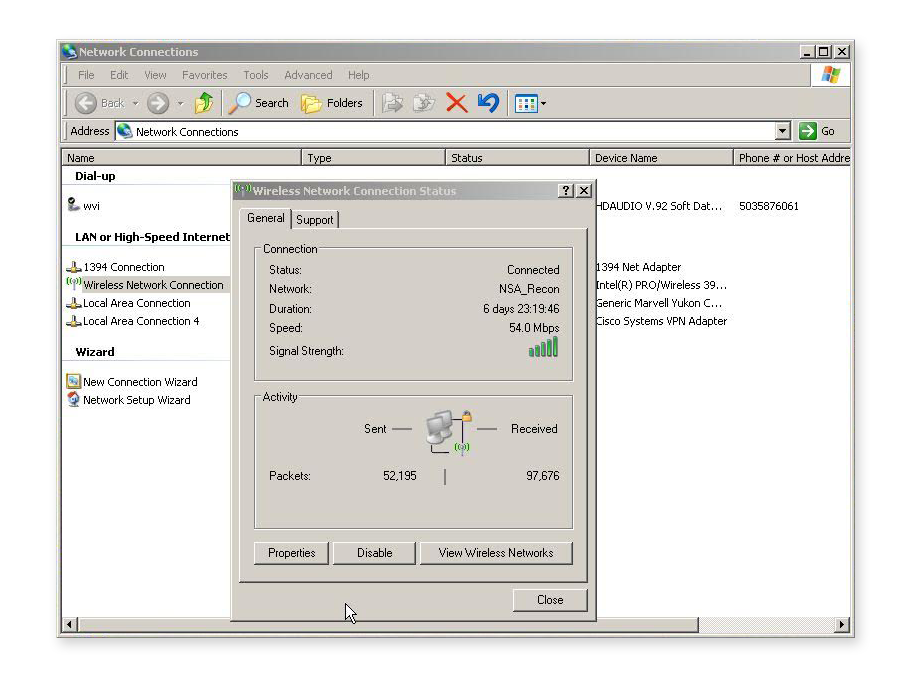Click the Undo arrow icon in toolbar
Image resolution: width=910 pixels, height=692 pixels.
coord(487,102)
